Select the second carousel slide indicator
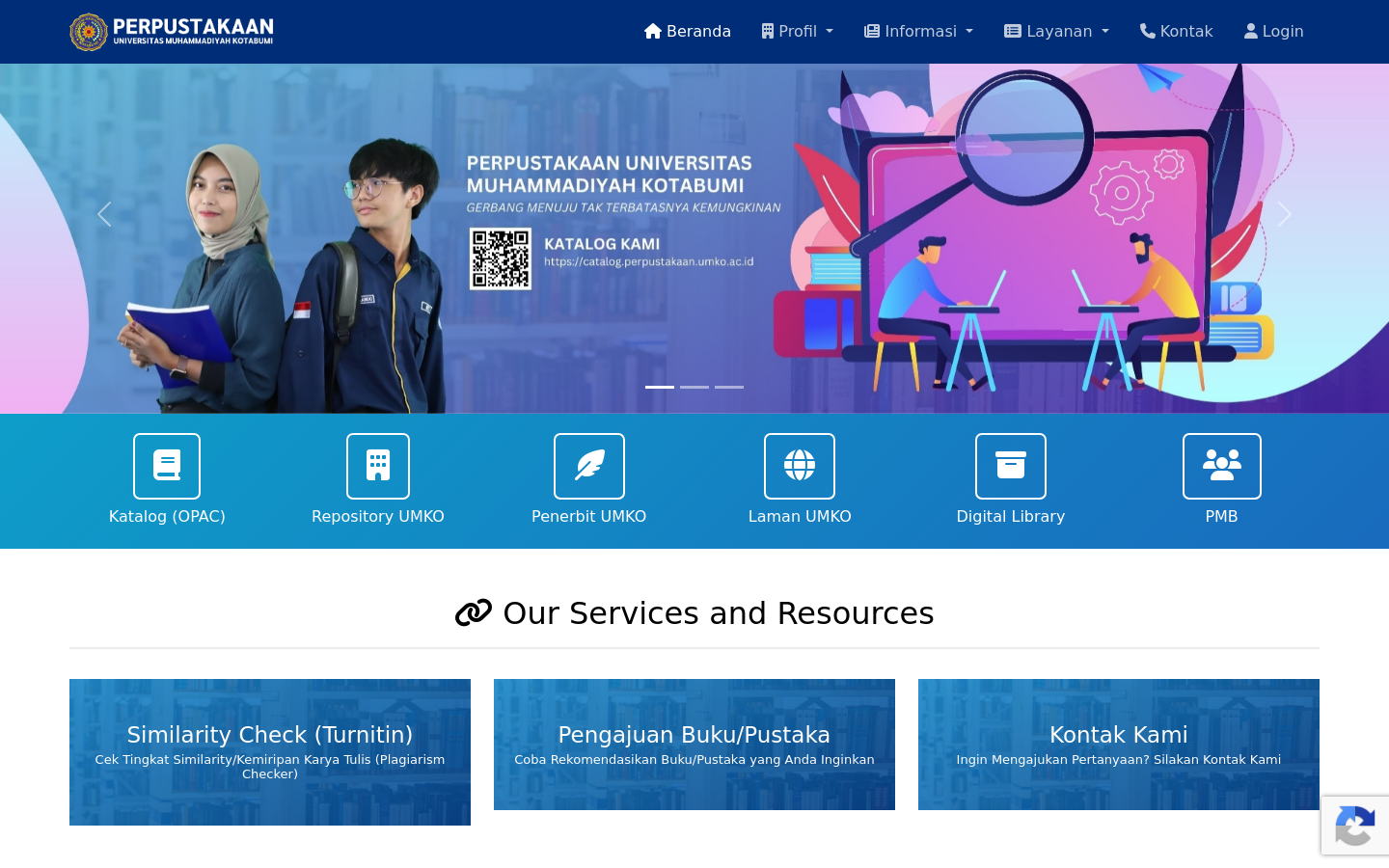The image size is (1389, 868). click(694, 387)
